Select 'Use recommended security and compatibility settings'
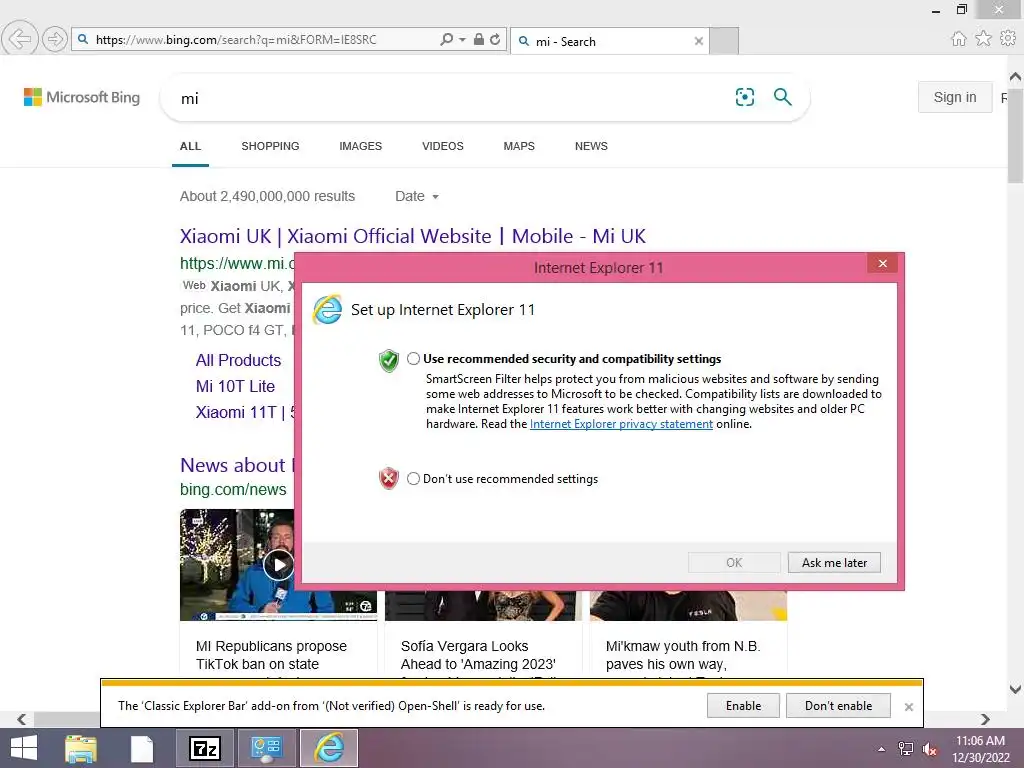1024x768 pixels. [413, 359]
